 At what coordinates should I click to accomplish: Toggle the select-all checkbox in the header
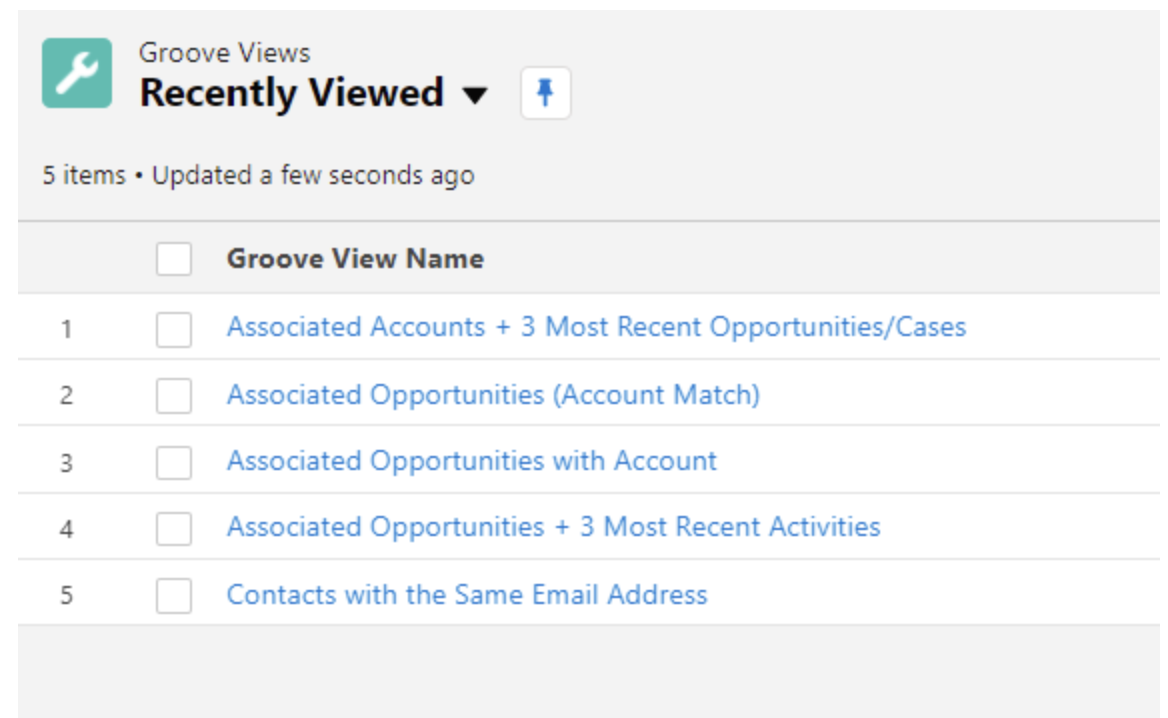pos(174,259)
